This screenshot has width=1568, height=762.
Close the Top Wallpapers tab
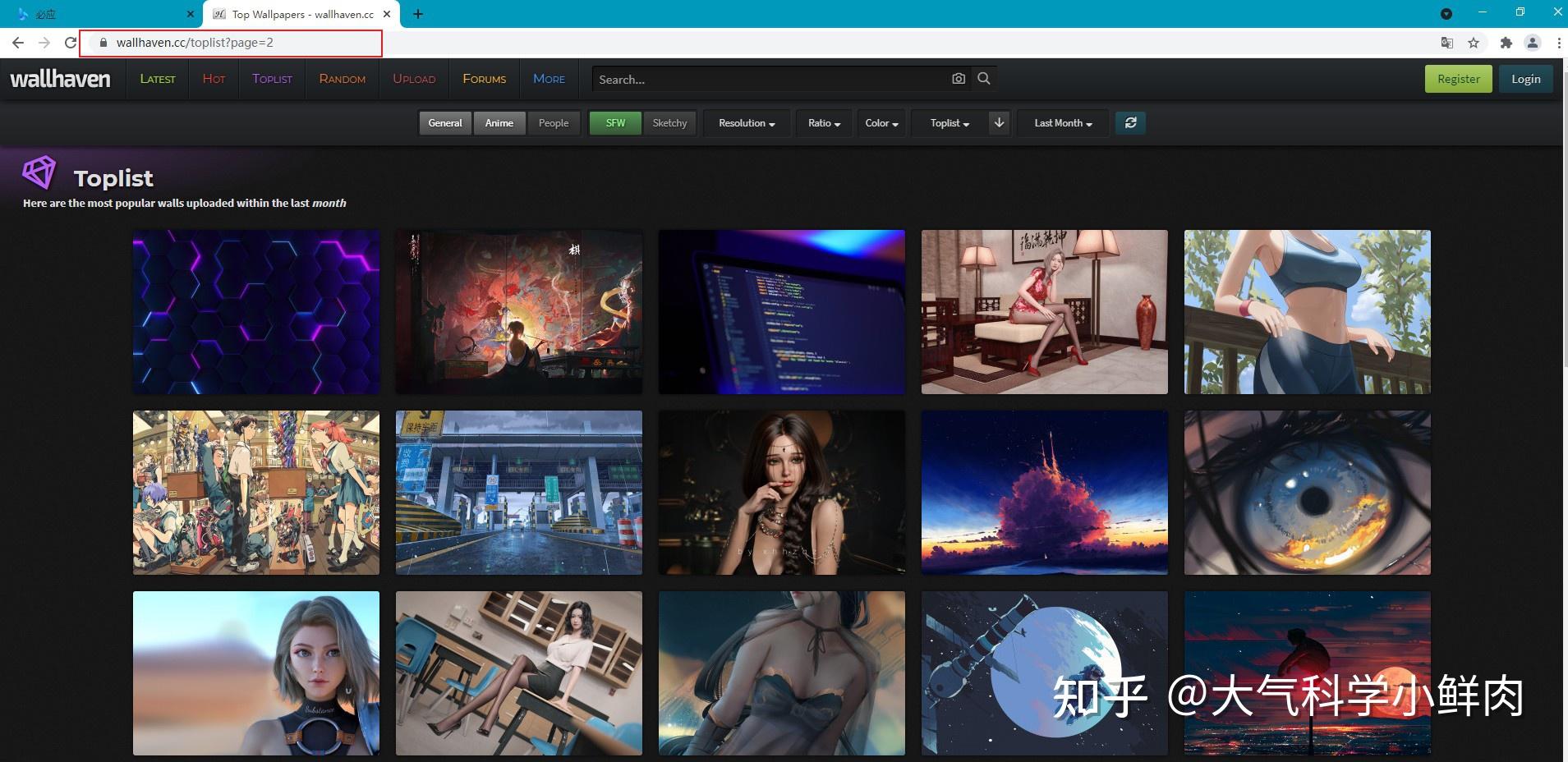tap(387, 14)
